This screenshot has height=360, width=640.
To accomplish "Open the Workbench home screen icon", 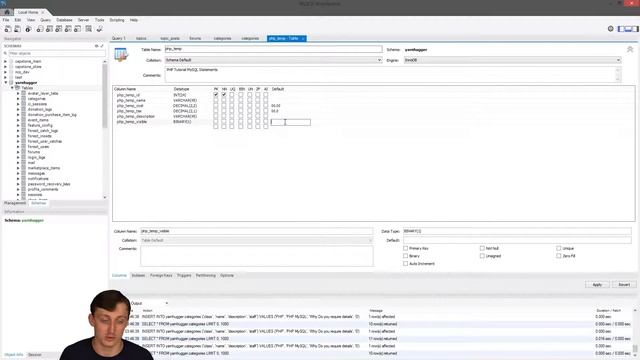I will [7, 12].
